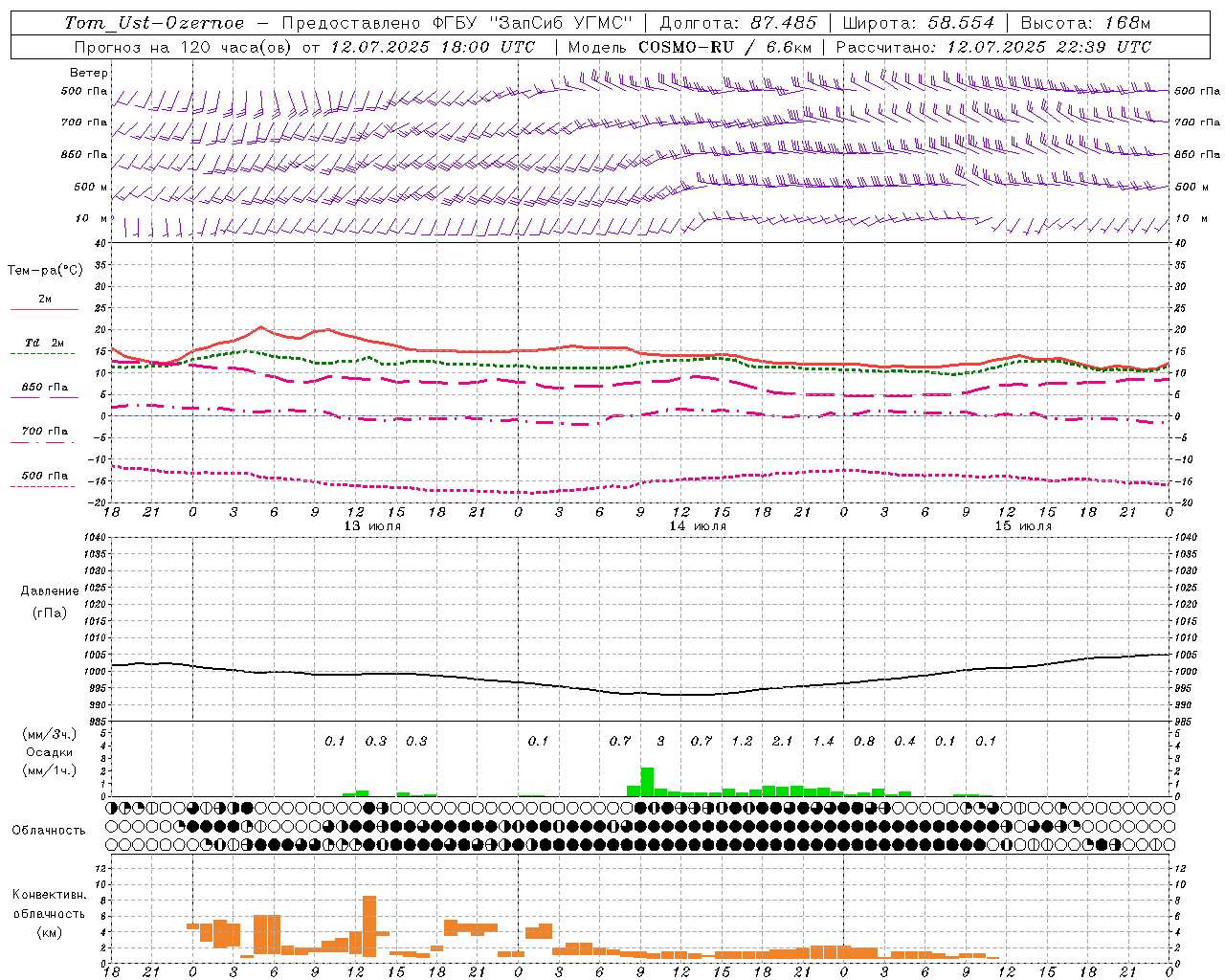Click the 700 гПа temperature legend entry

44,431
